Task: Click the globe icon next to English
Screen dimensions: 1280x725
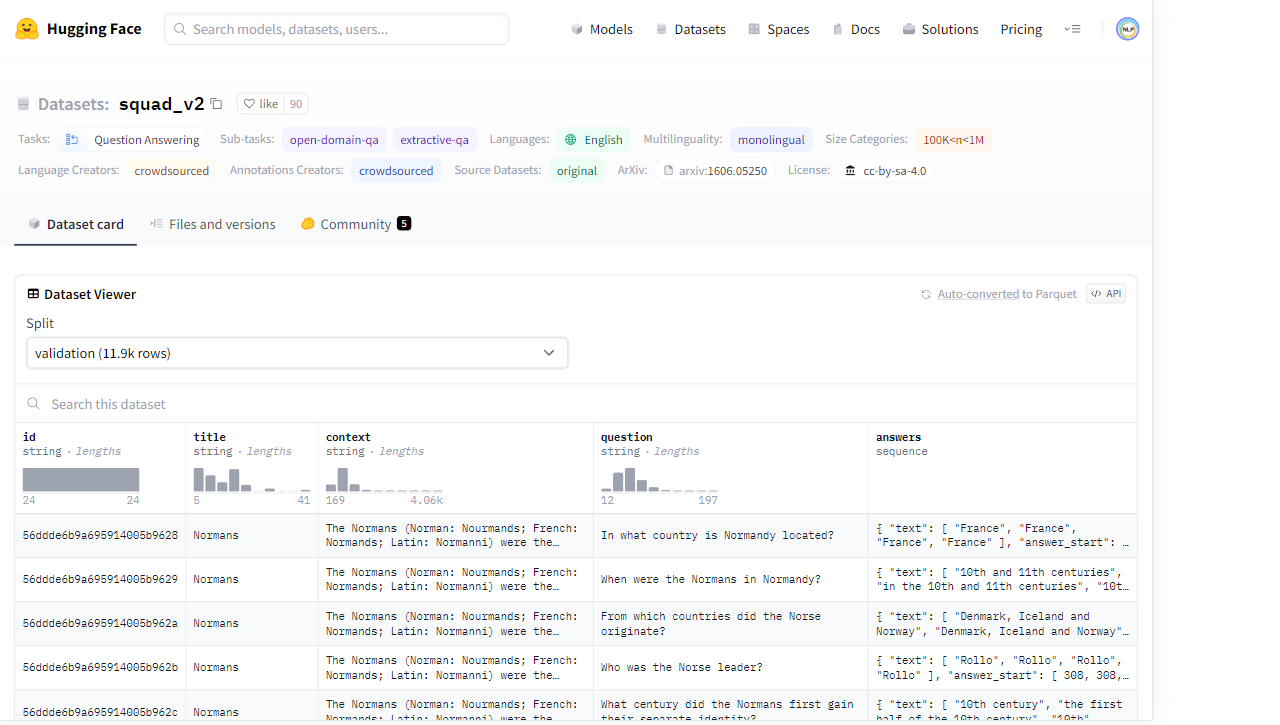Action: (570, 140)
